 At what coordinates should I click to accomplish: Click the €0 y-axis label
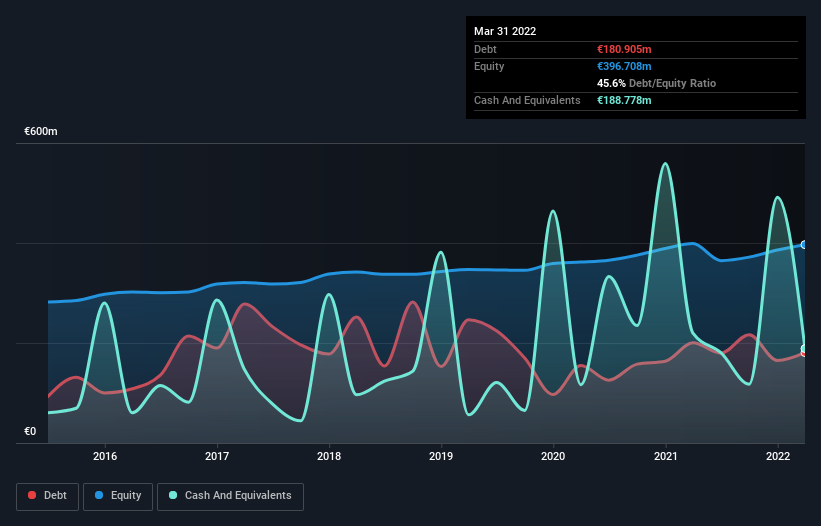click(30, 431)
